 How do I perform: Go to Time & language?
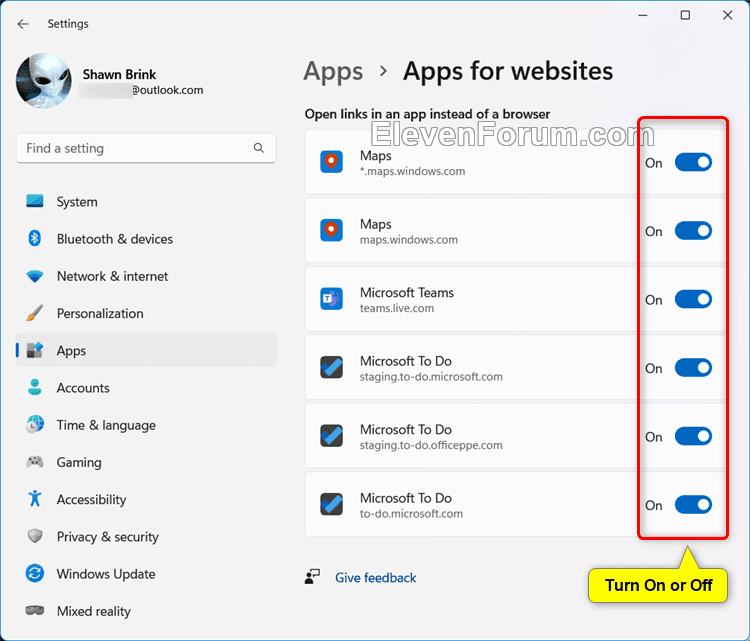click(146, 425)
